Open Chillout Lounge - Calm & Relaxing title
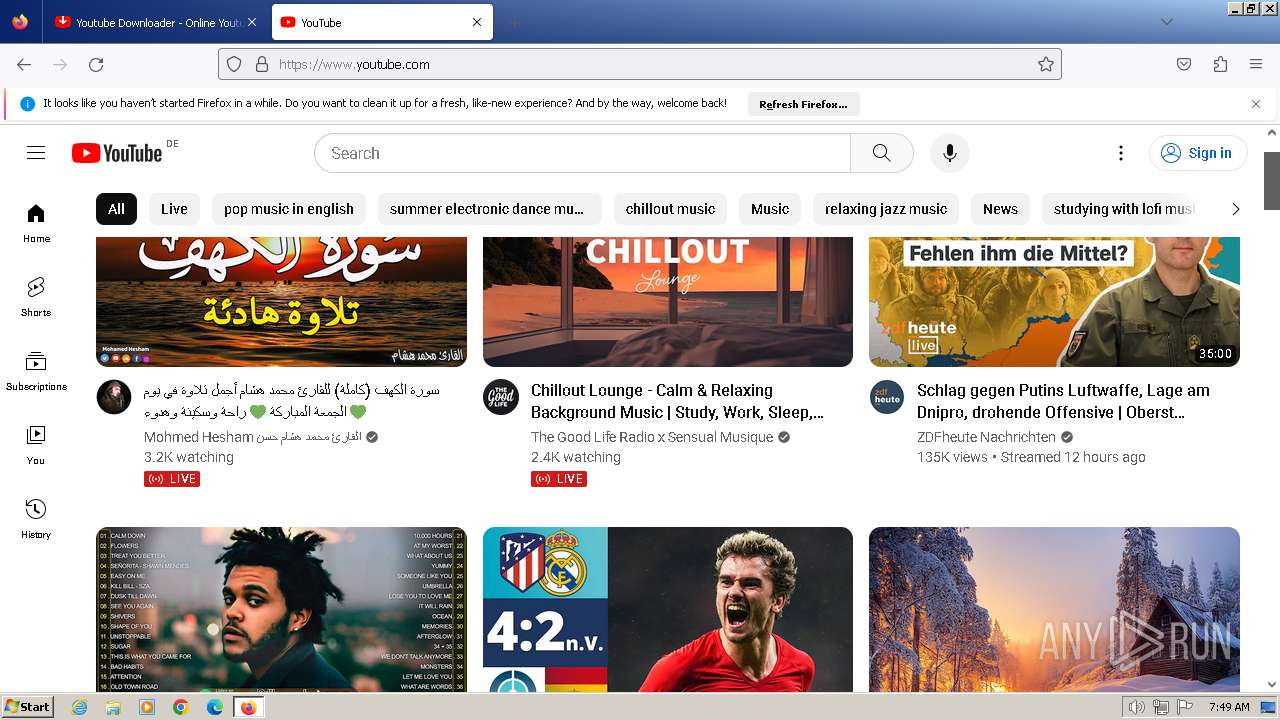 (678, 401)
